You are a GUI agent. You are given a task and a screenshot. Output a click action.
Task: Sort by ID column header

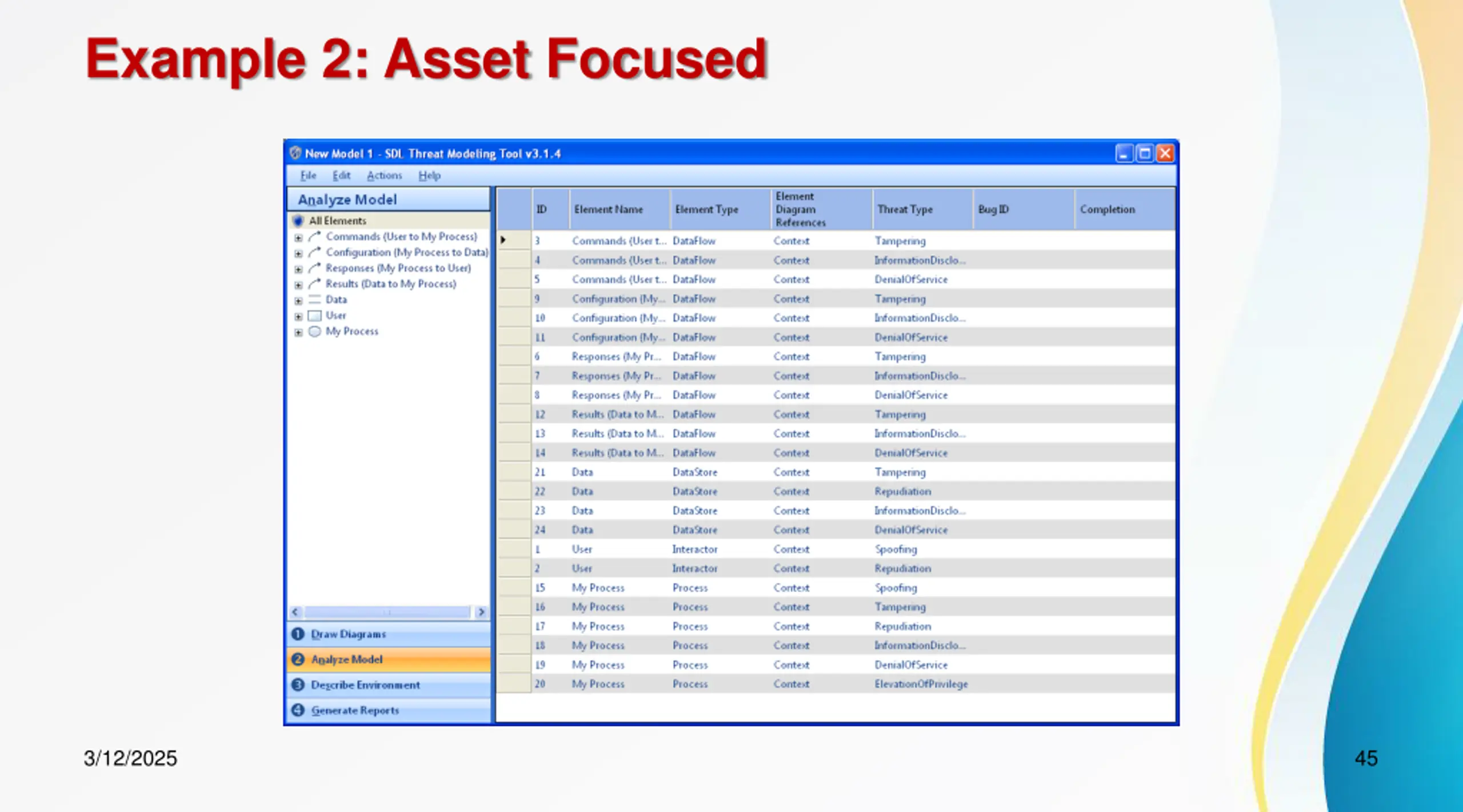[550, 209]
